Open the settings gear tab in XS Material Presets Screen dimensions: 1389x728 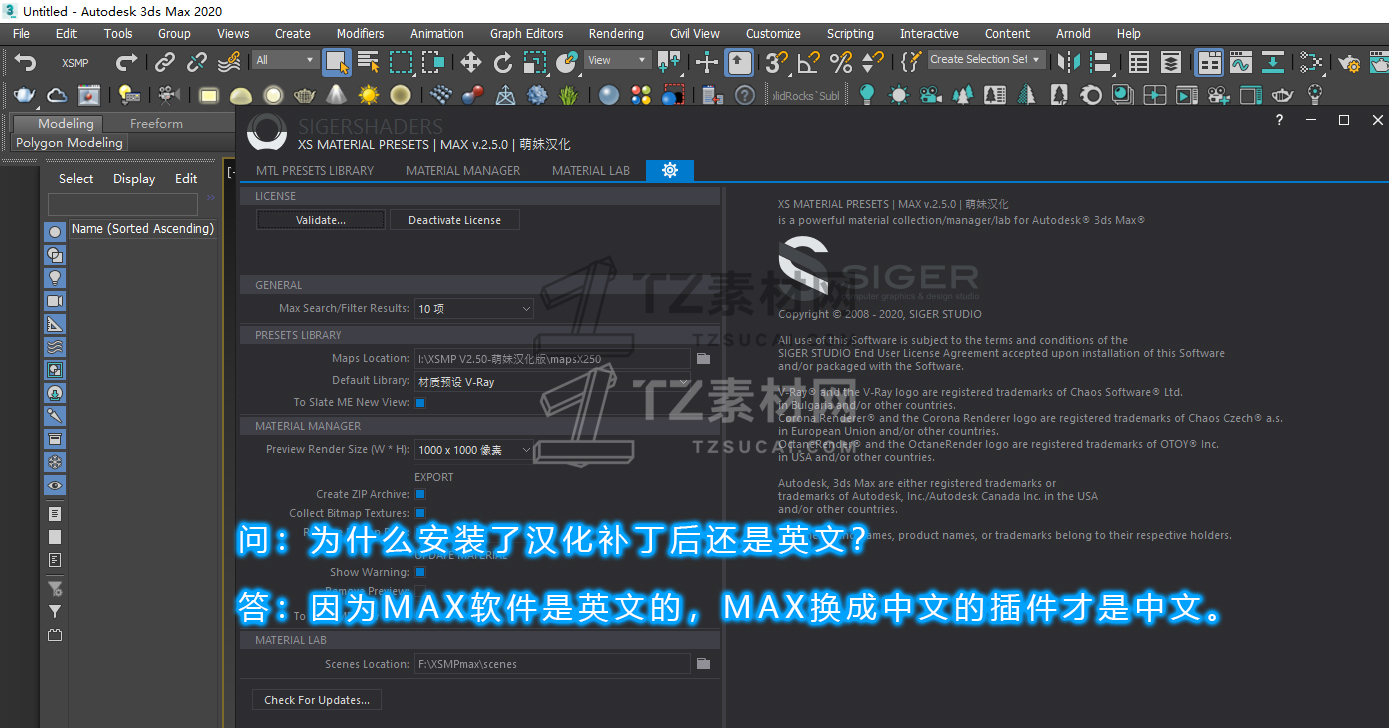pos(670,170)
